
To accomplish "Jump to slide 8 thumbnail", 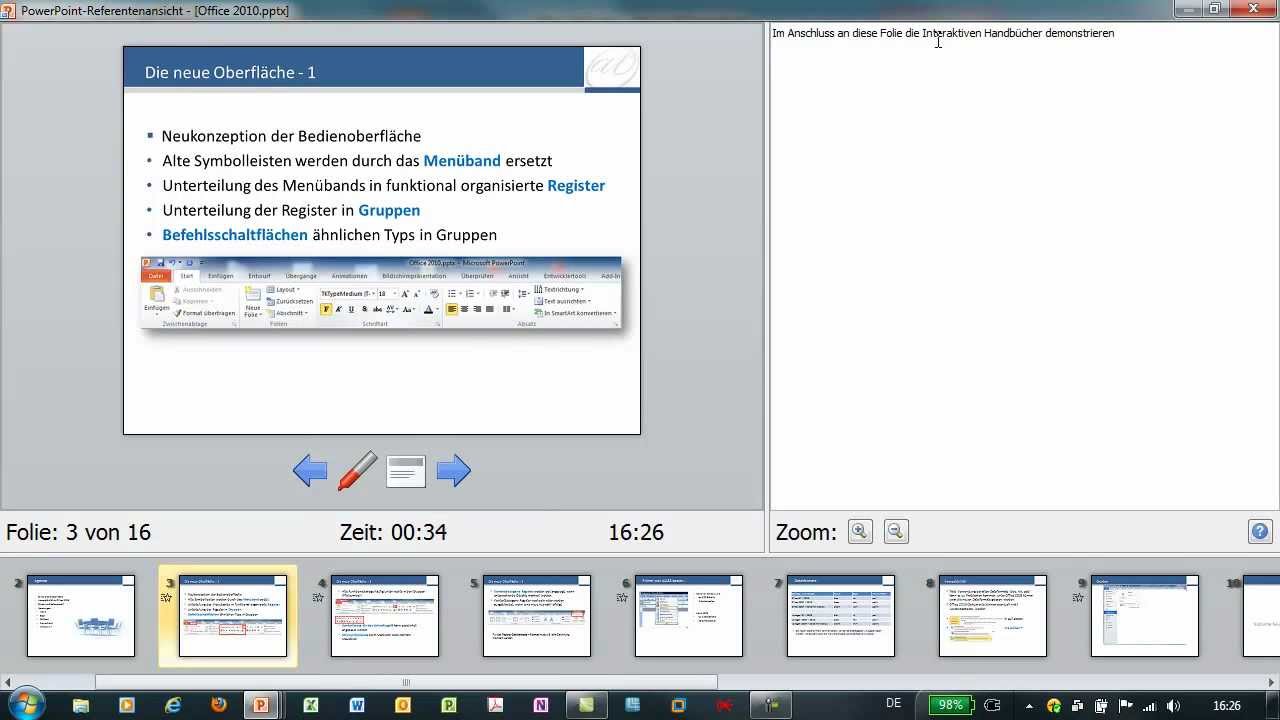I will [993, 616].
